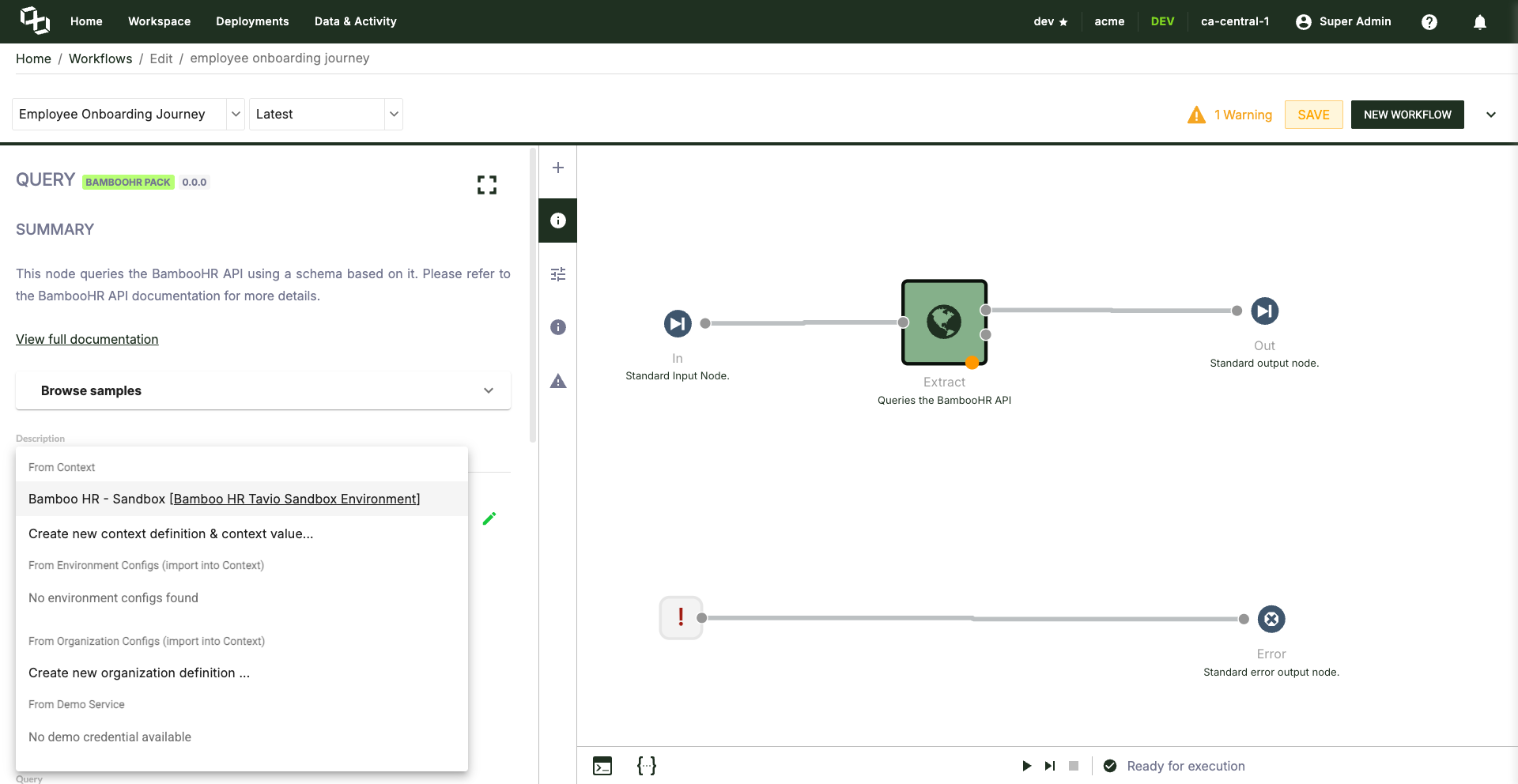Expand the Browse samples section
The height and width of the screenshot is (784, 1518).
pyautogui.click(x=263, y=390)
